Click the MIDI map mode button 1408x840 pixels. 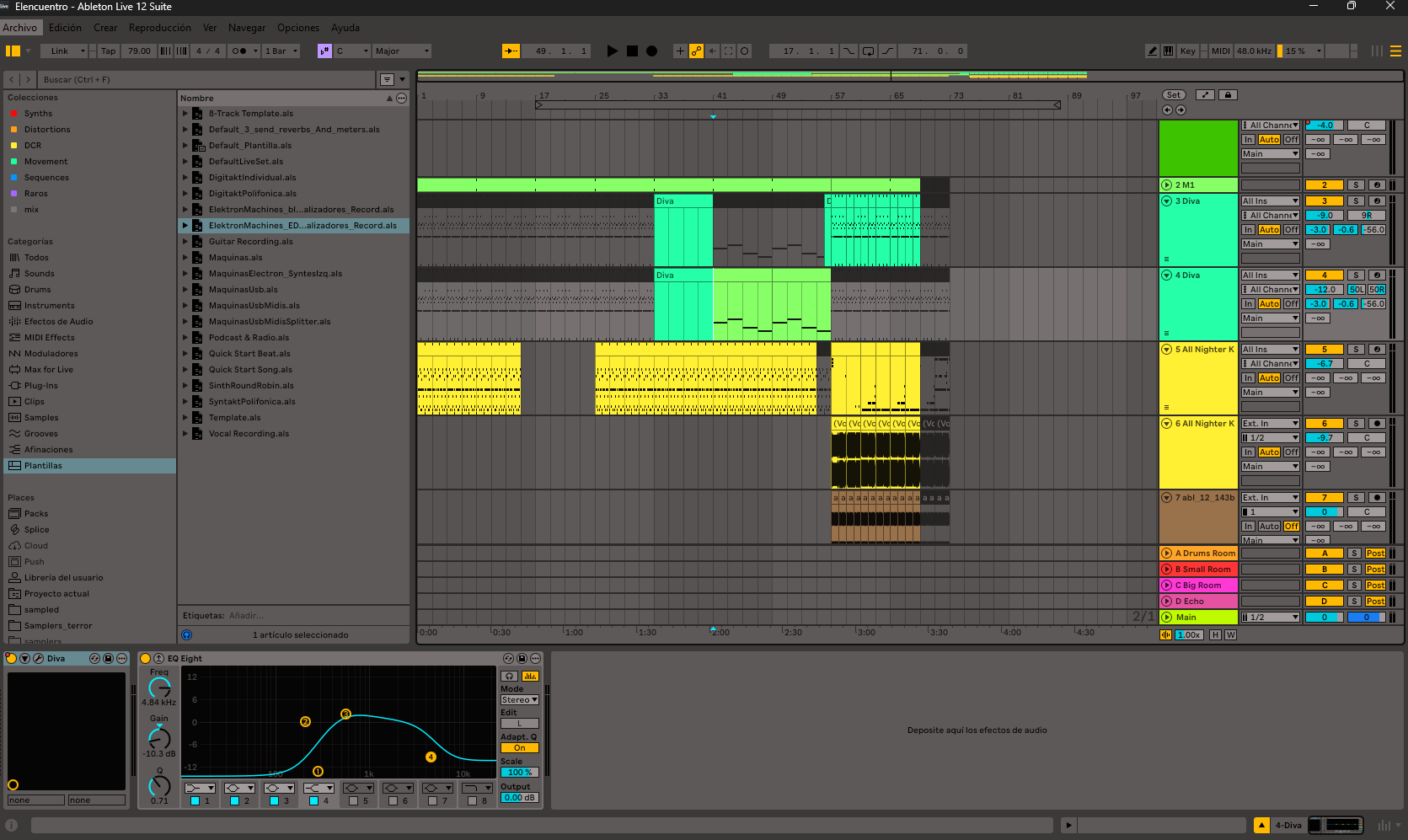point(1221,51)
